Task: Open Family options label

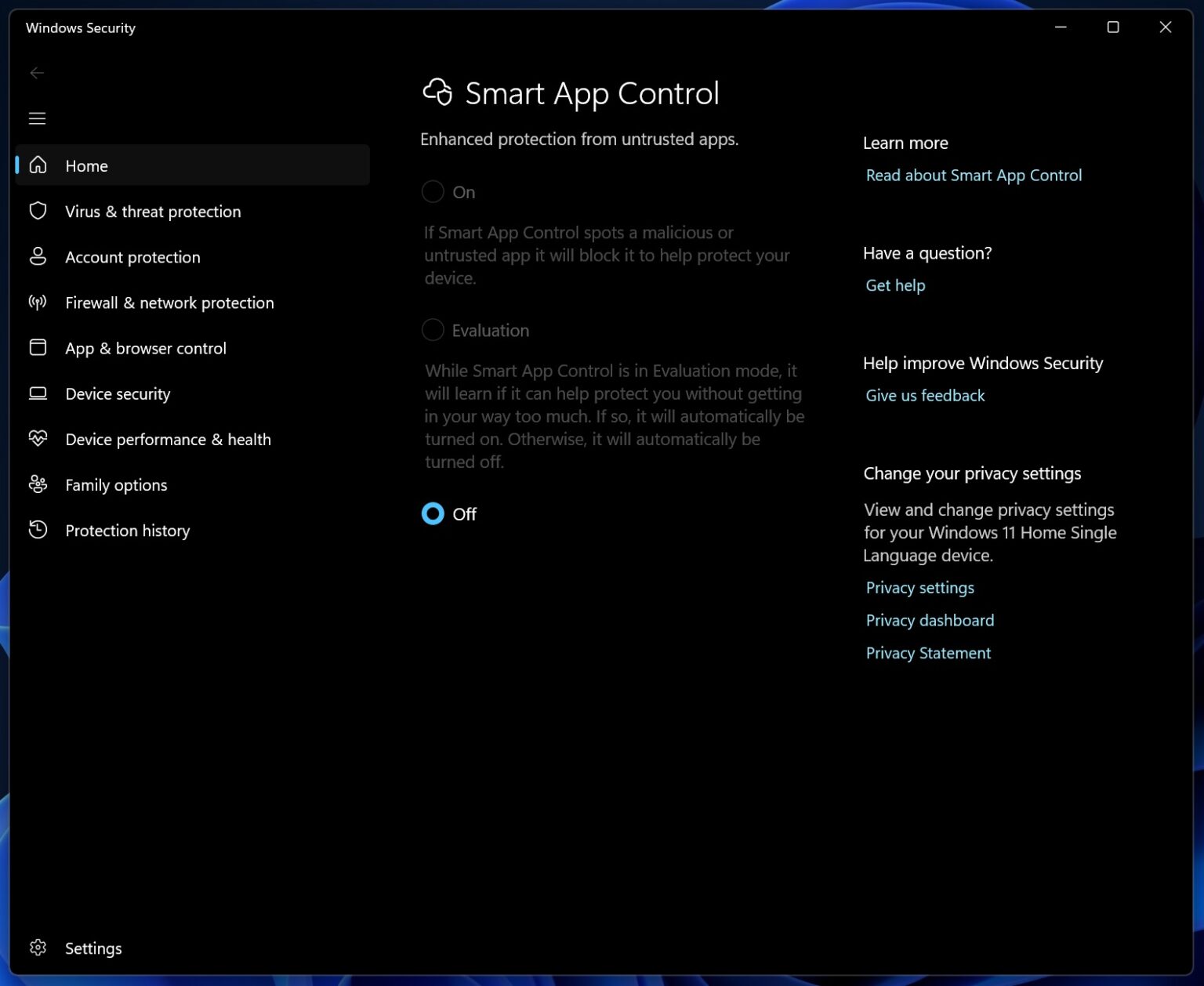Action: (x=116, y=485)
